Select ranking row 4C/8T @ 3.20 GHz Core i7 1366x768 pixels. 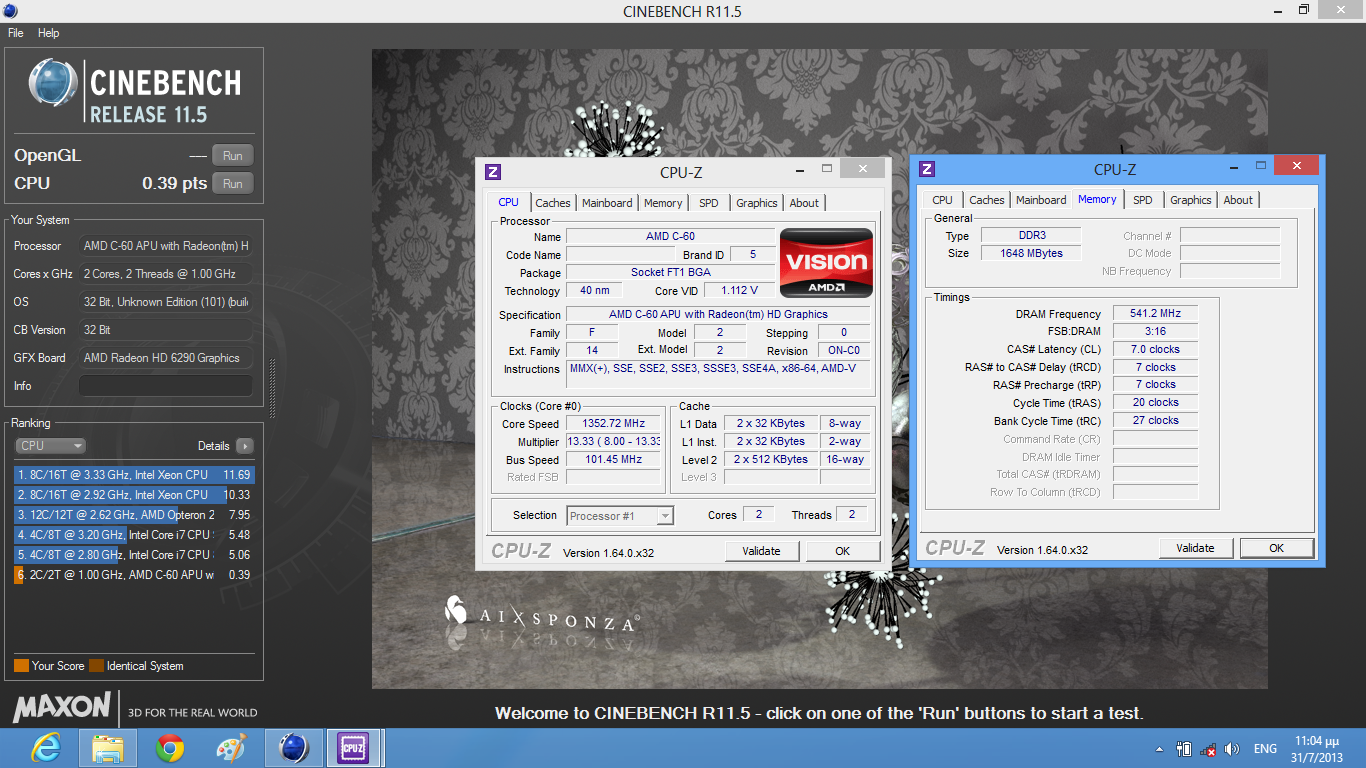(x=134, y=535)
